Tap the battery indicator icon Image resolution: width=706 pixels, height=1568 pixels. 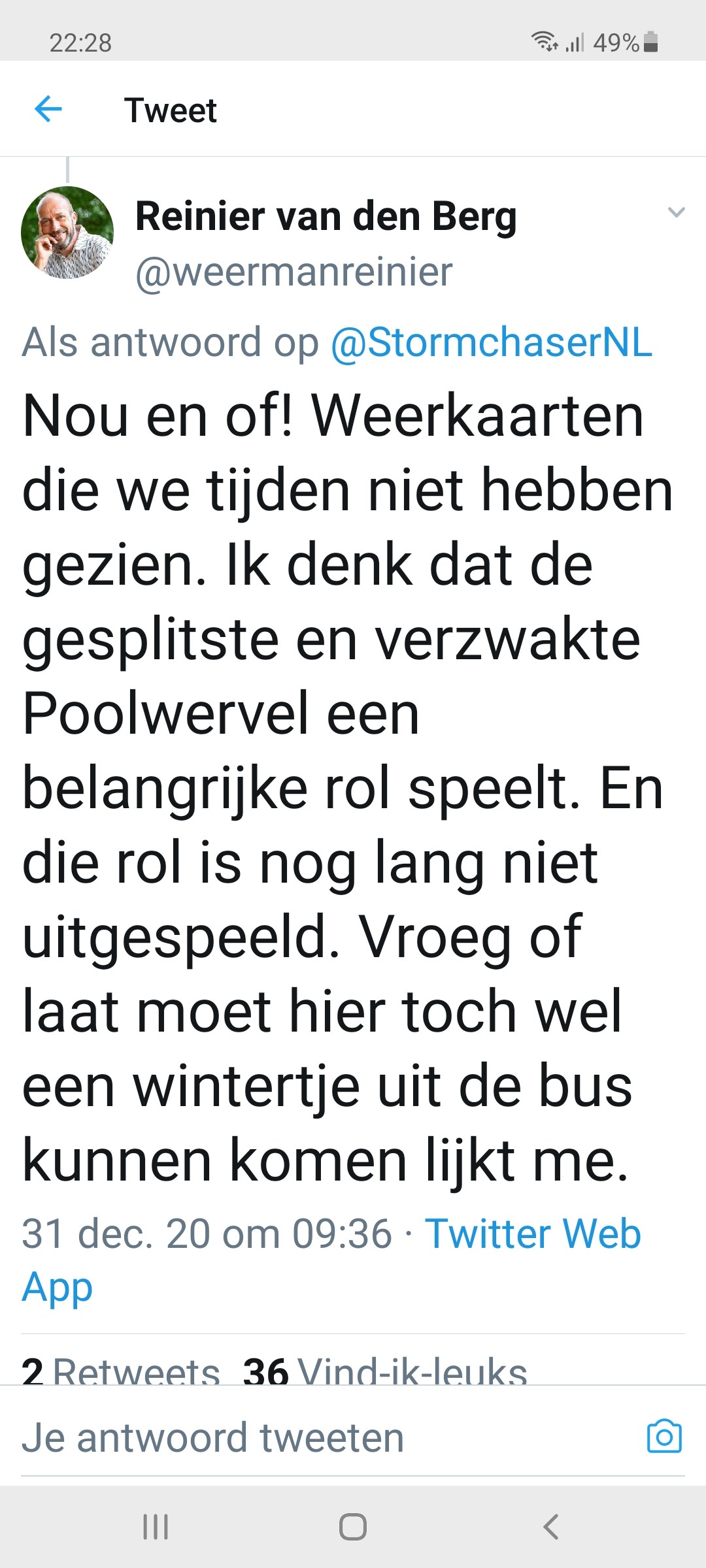(x=650, y=42)
